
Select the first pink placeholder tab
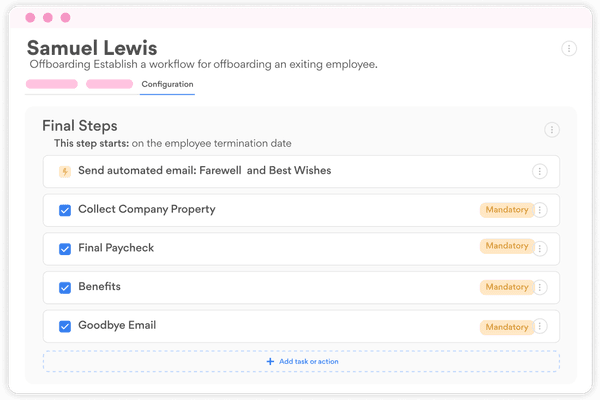pos(52,84)
